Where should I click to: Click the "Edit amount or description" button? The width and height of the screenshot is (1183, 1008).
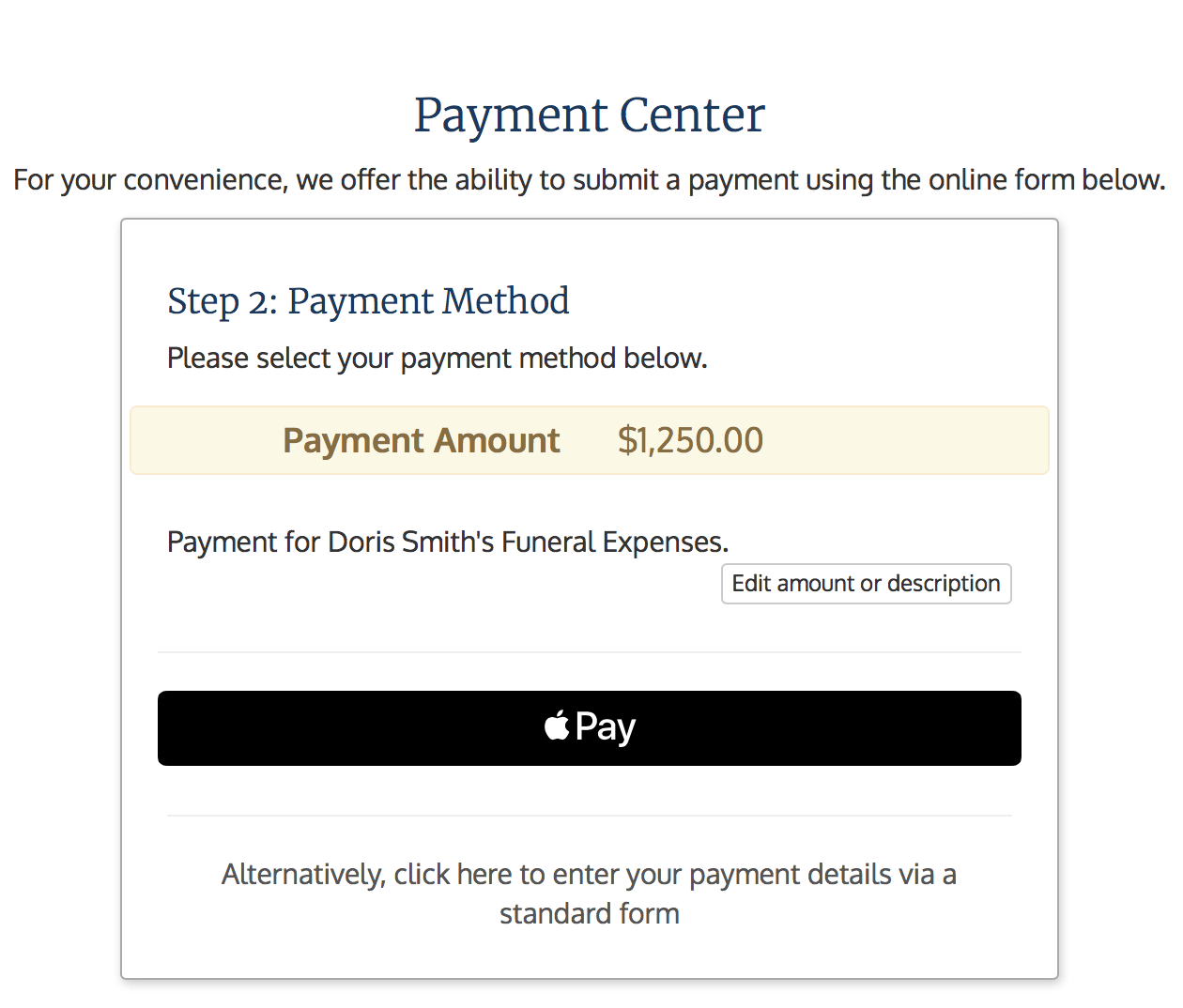[866, 584]
